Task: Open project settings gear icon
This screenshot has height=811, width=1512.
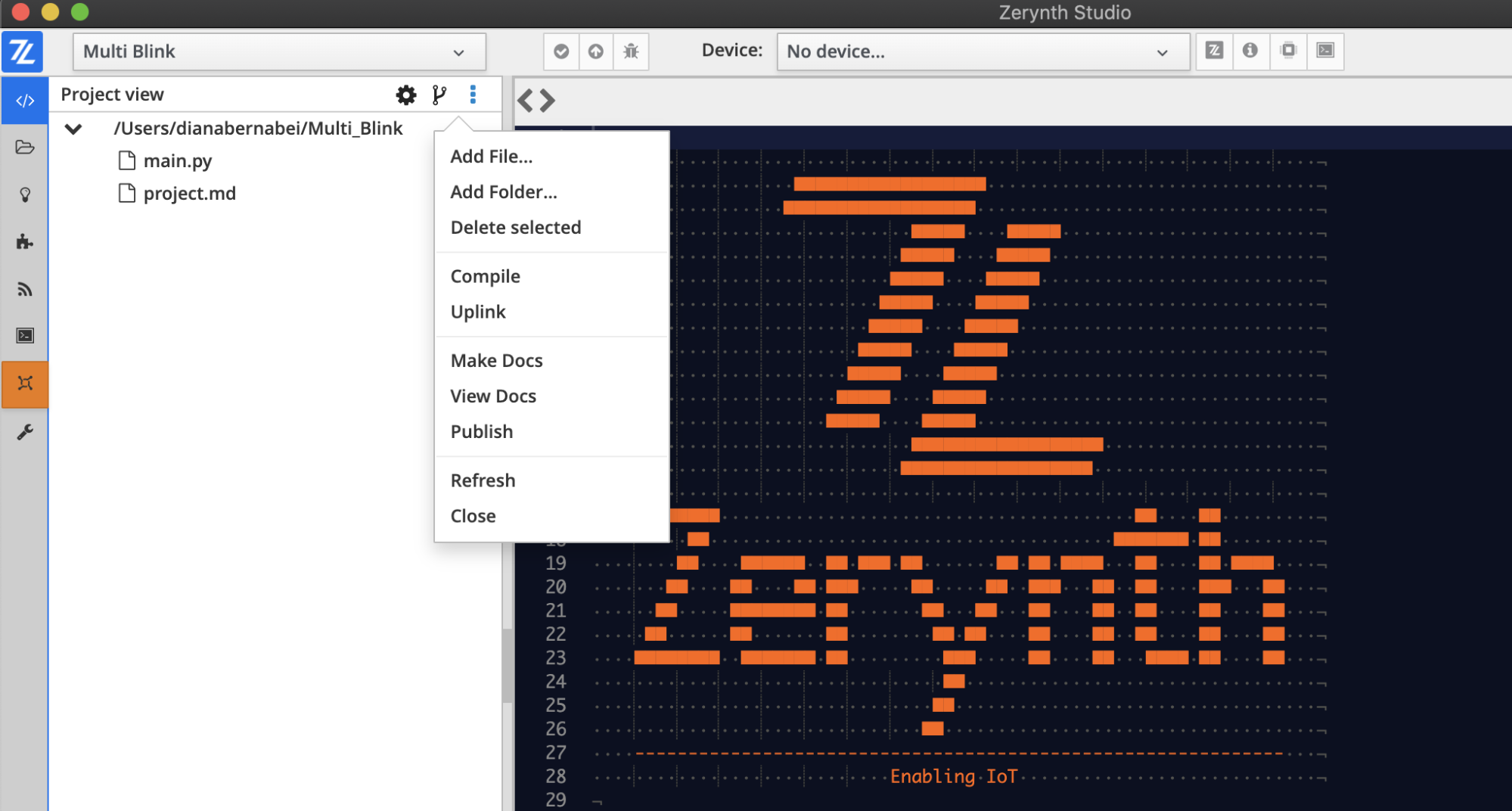Action: click(406, 95)
